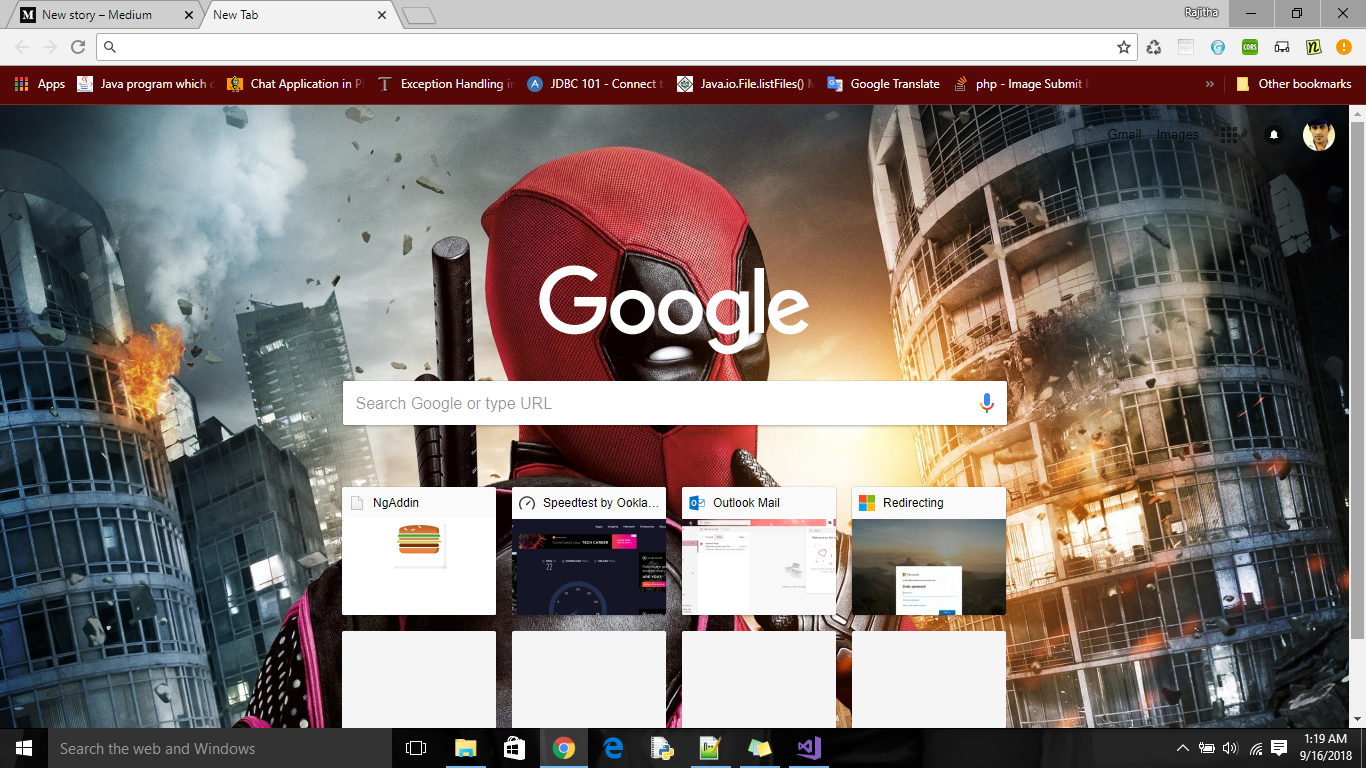Open the blue G extension icon
Viewport: 1366px width, 768px height.
click(x=1218, y=47)
